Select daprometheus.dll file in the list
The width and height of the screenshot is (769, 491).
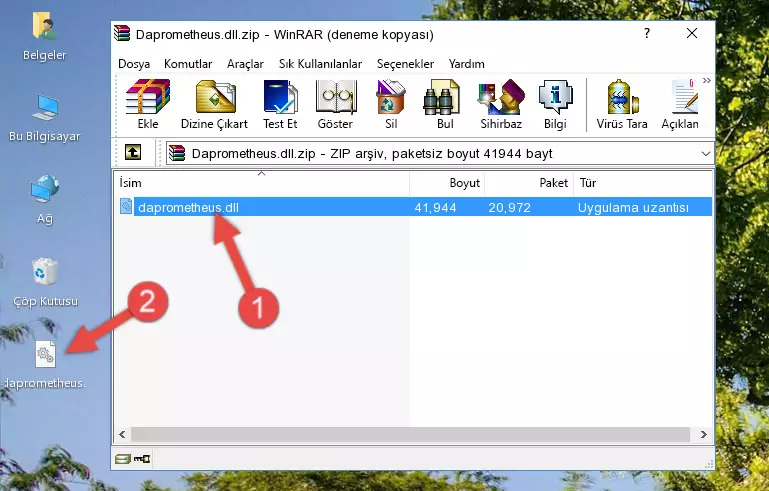click(188, 207)
